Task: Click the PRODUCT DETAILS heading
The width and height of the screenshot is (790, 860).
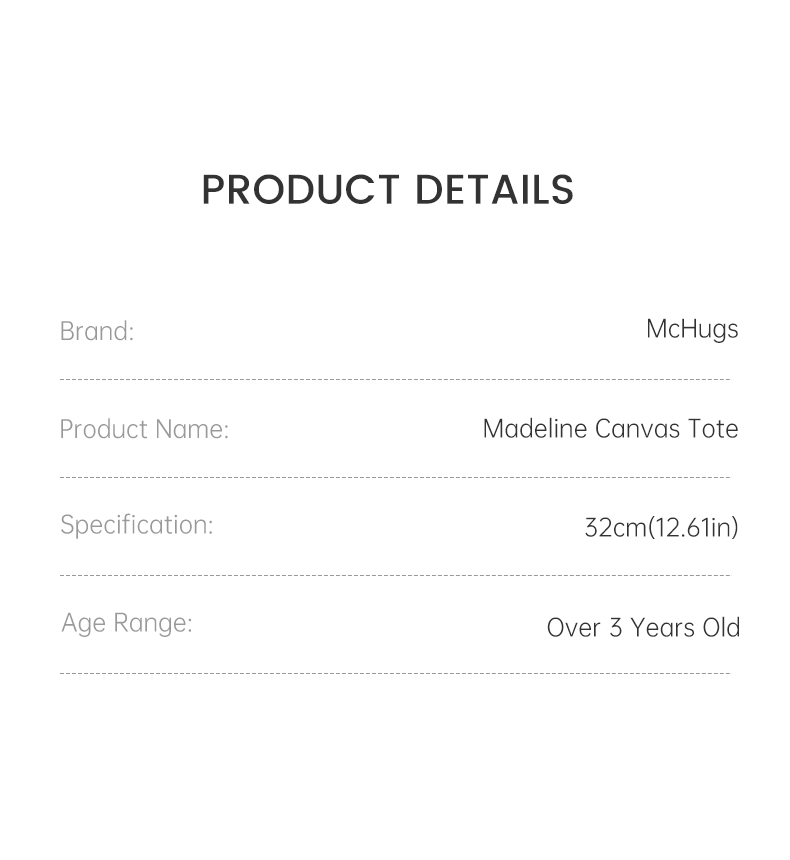Action: coord(388,190)
